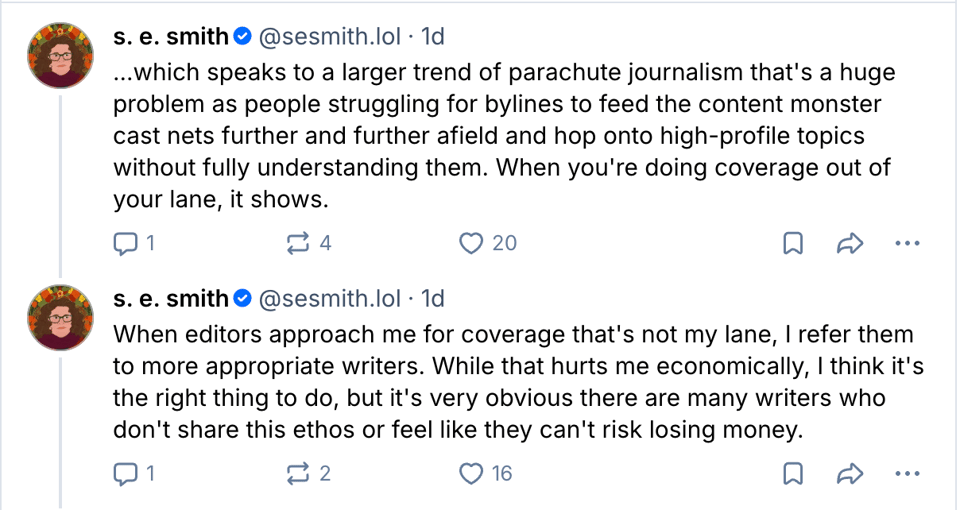The height and width of the screenshot is (510, 960).
Task: Click @sesmith.lol handle on second post
Action: [330, 298]
